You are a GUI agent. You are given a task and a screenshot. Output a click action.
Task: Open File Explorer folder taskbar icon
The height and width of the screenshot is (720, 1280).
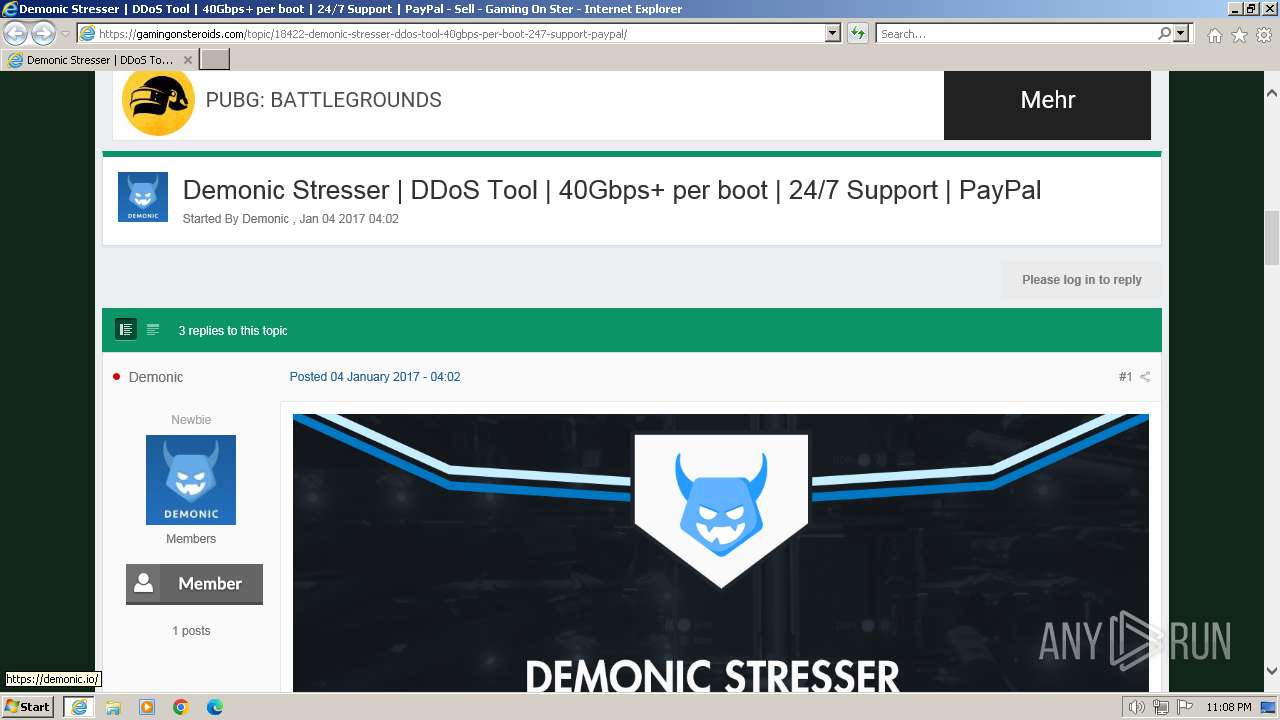click(x=113, y=707)
